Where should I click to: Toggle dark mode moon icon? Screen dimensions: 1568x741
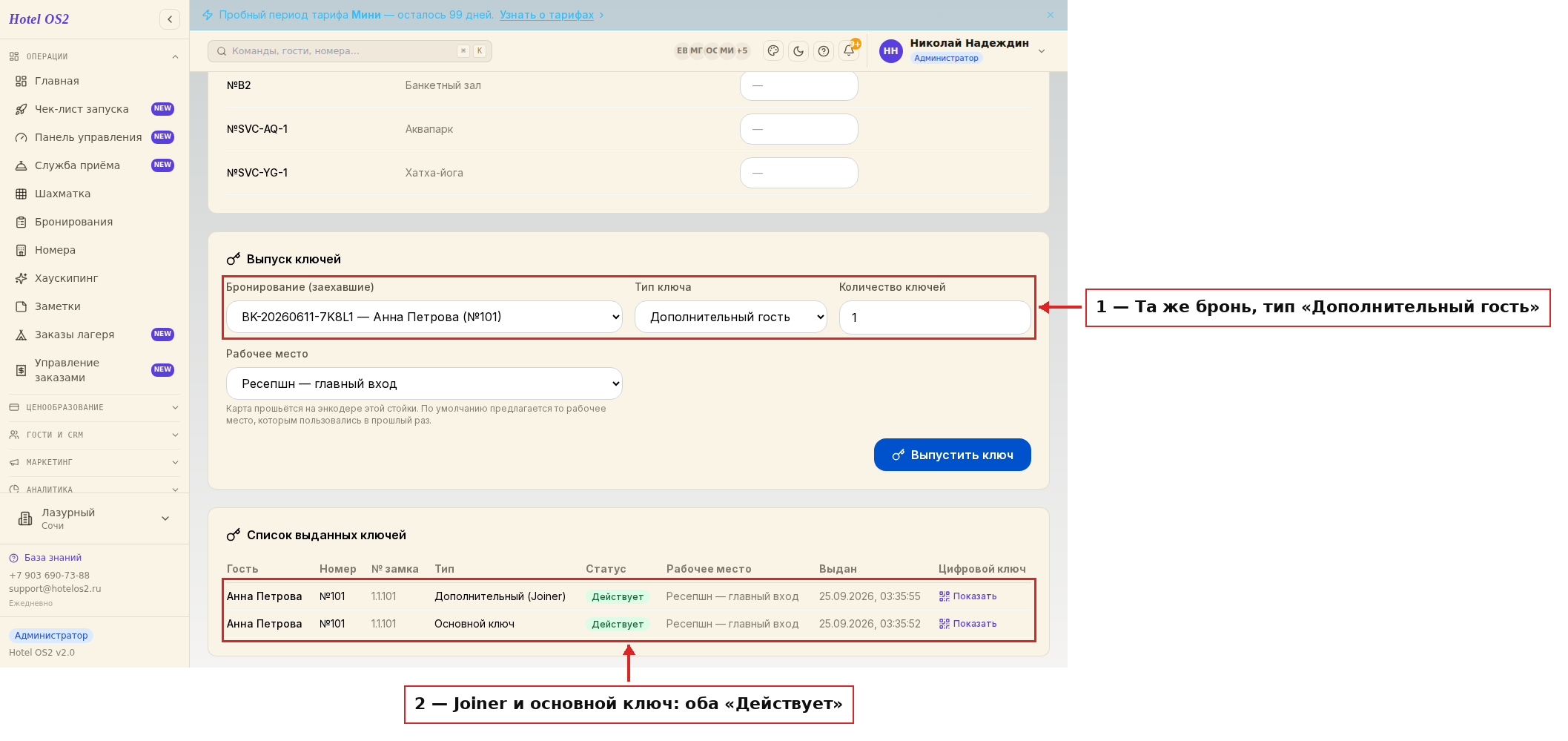(798, 51)
